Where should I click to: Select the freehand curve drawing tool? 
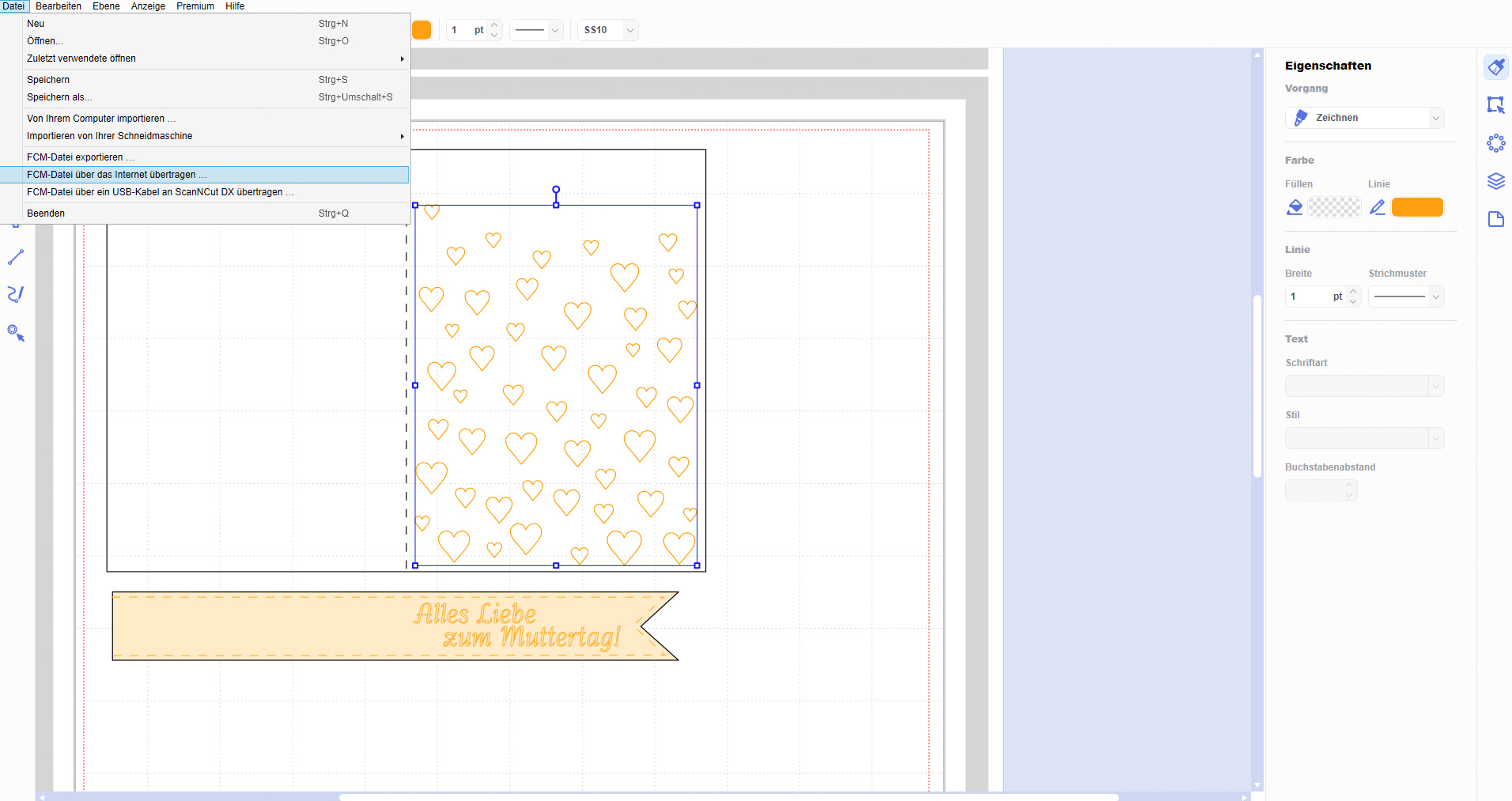tap(16, 294)
